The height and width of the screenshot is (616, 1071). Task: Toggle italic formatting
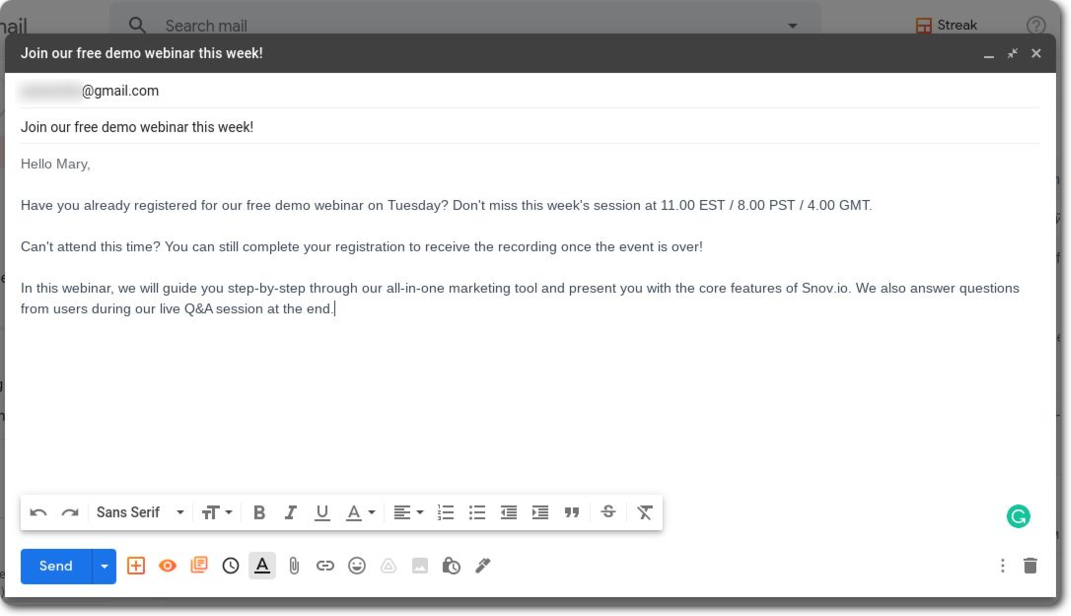tap(290, 513)
